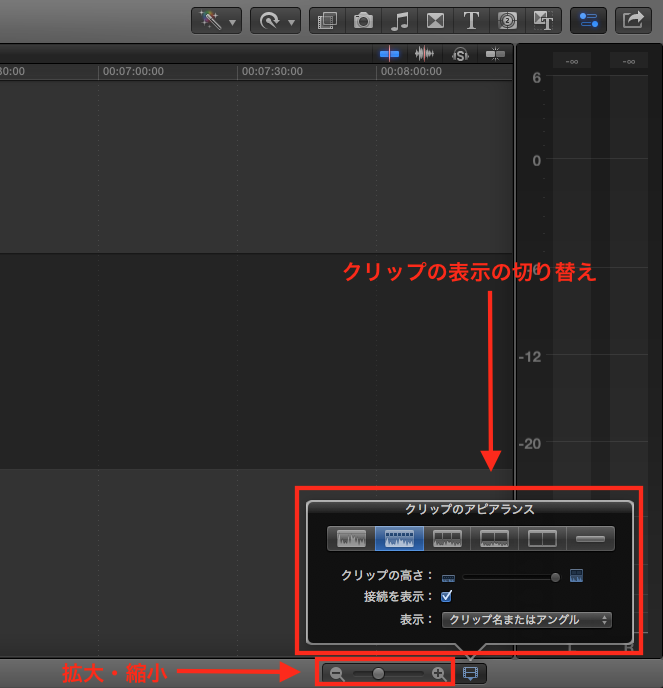663x688 pixels.
Task: Open the Titles browser T icon
Action: click(471, 21)
